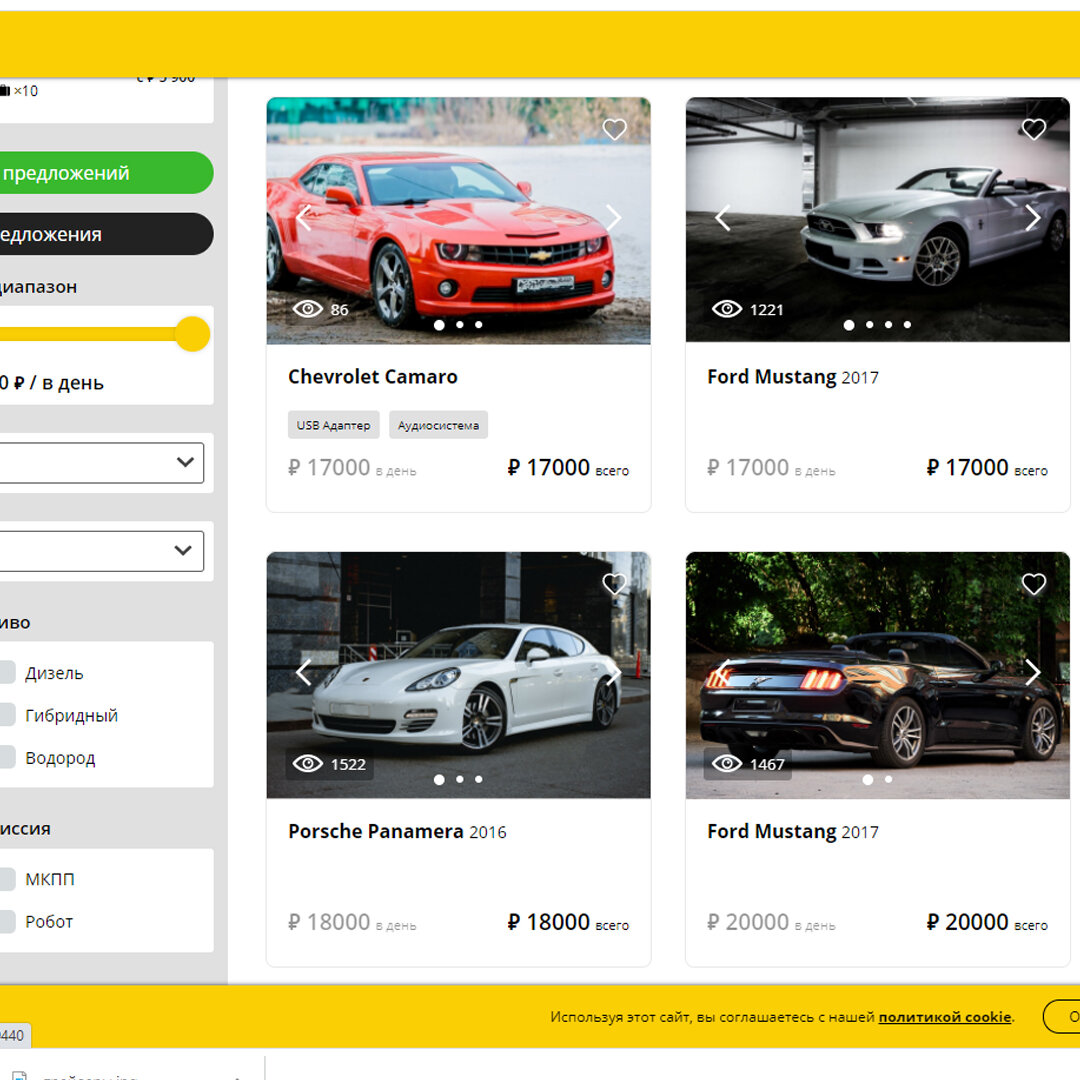The width and height of the screenshot is (1080, 1080).
Task: Check the МКПП transmission checkbox
Action: point(7,879)
